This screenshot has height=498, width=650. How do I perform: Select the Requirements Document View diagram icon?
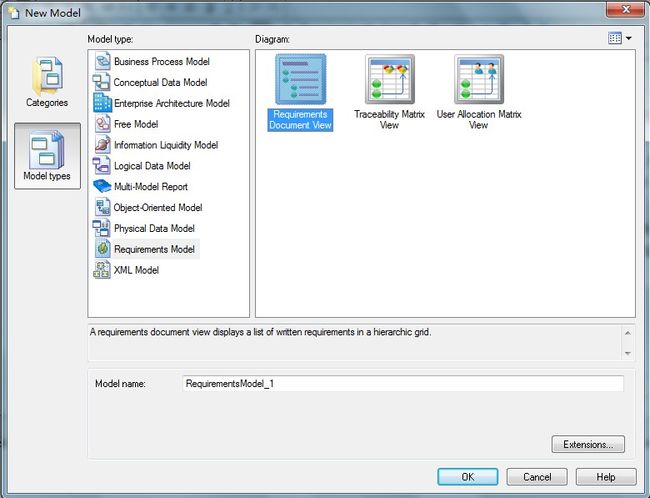301,79
